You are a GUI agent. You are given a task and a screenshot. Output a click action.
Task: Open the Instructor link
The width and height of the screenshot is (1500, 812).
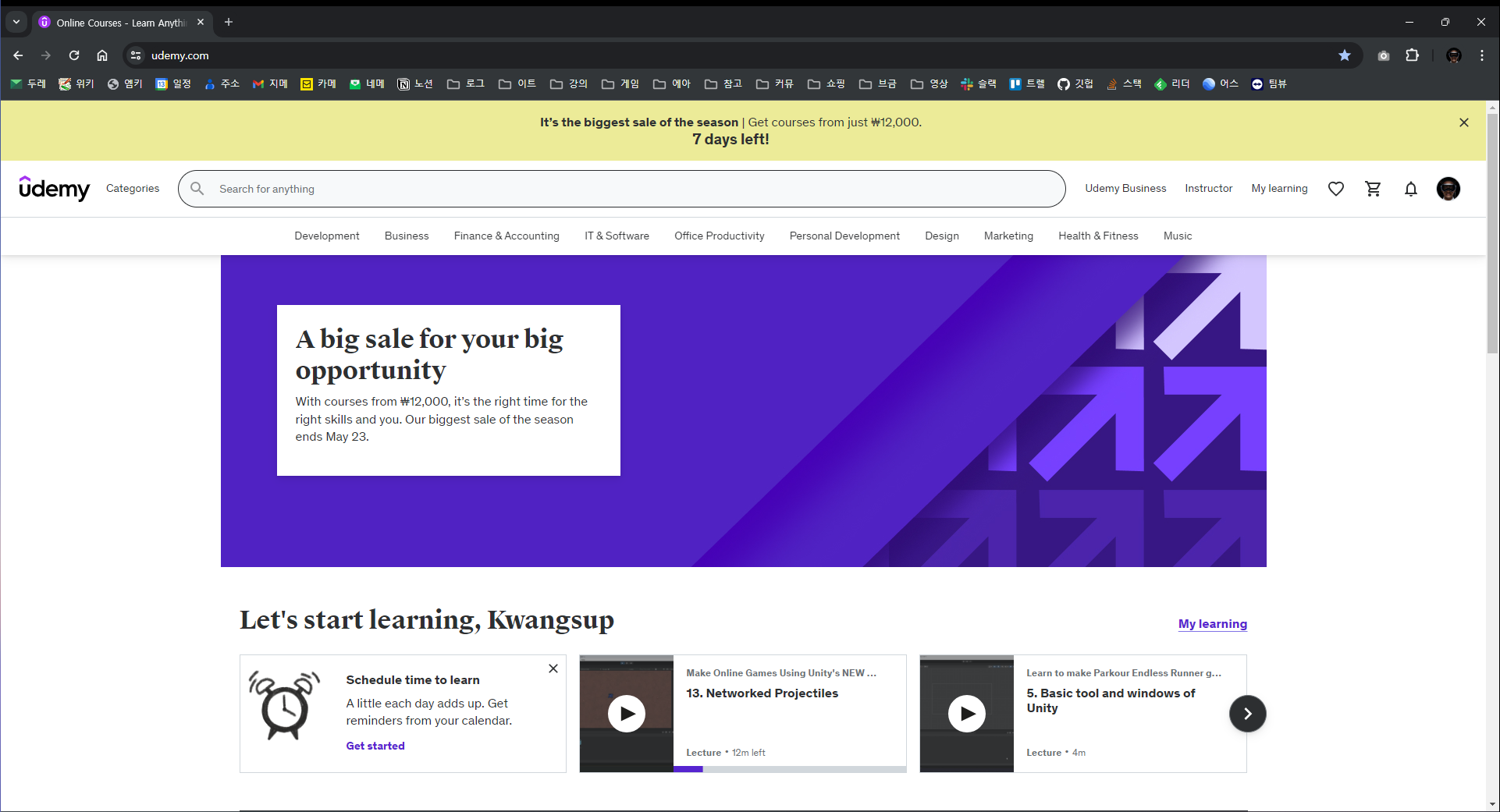[x=1209, y=189]
